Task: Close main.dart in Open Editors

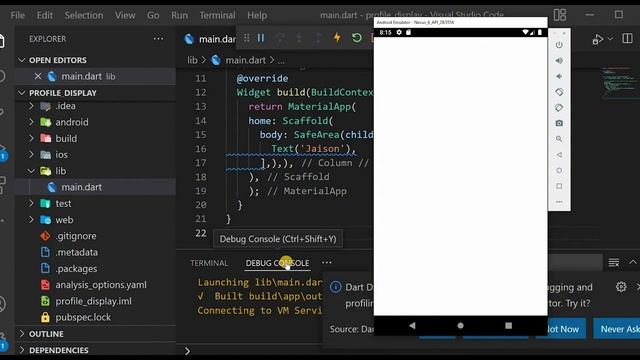Action: tap(38, 76)
